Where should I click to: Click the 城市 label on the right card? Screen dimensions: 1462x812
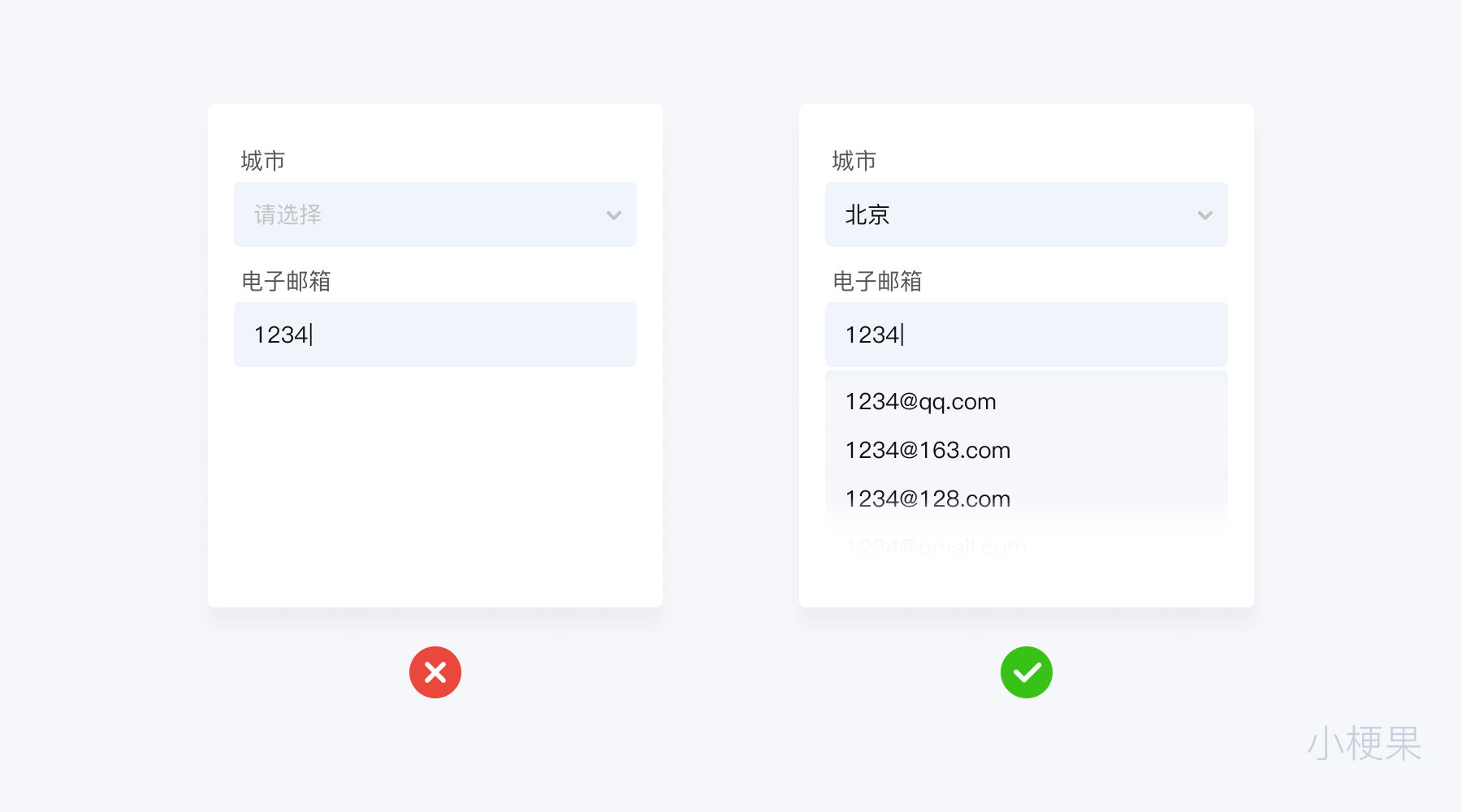click(852, 160)
